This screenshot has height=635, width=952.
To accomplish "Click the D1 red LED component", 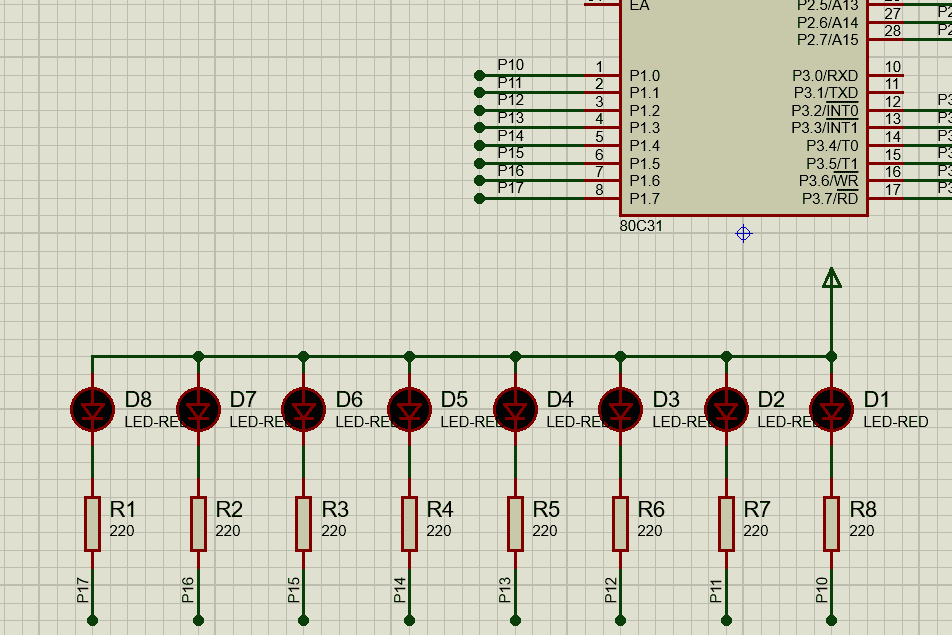I will [x=831, y=409].
